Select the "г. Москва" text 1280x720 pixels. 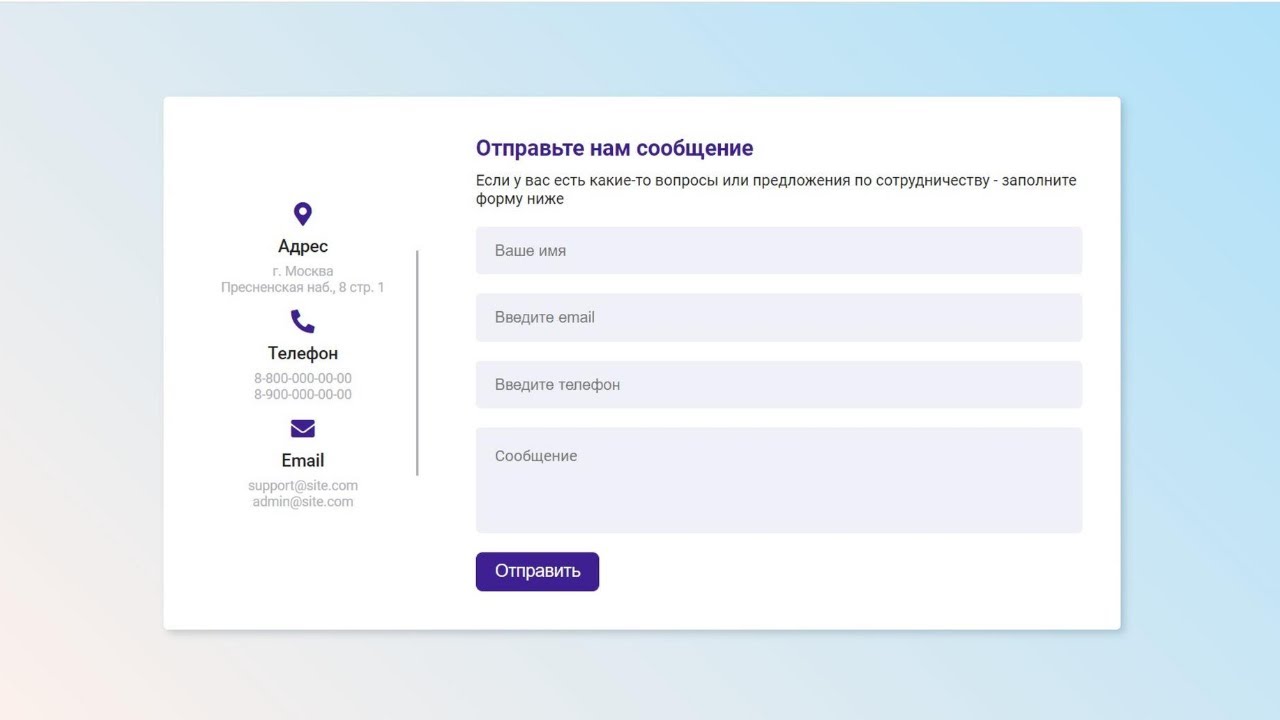(303, 271)
